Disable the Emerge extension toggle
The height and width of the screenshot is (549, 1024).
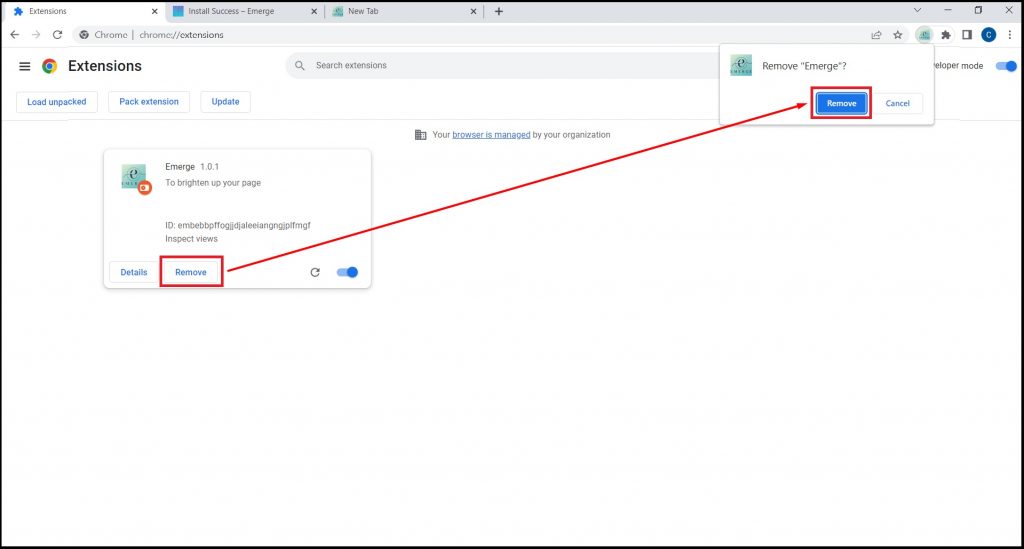[347, 272]
